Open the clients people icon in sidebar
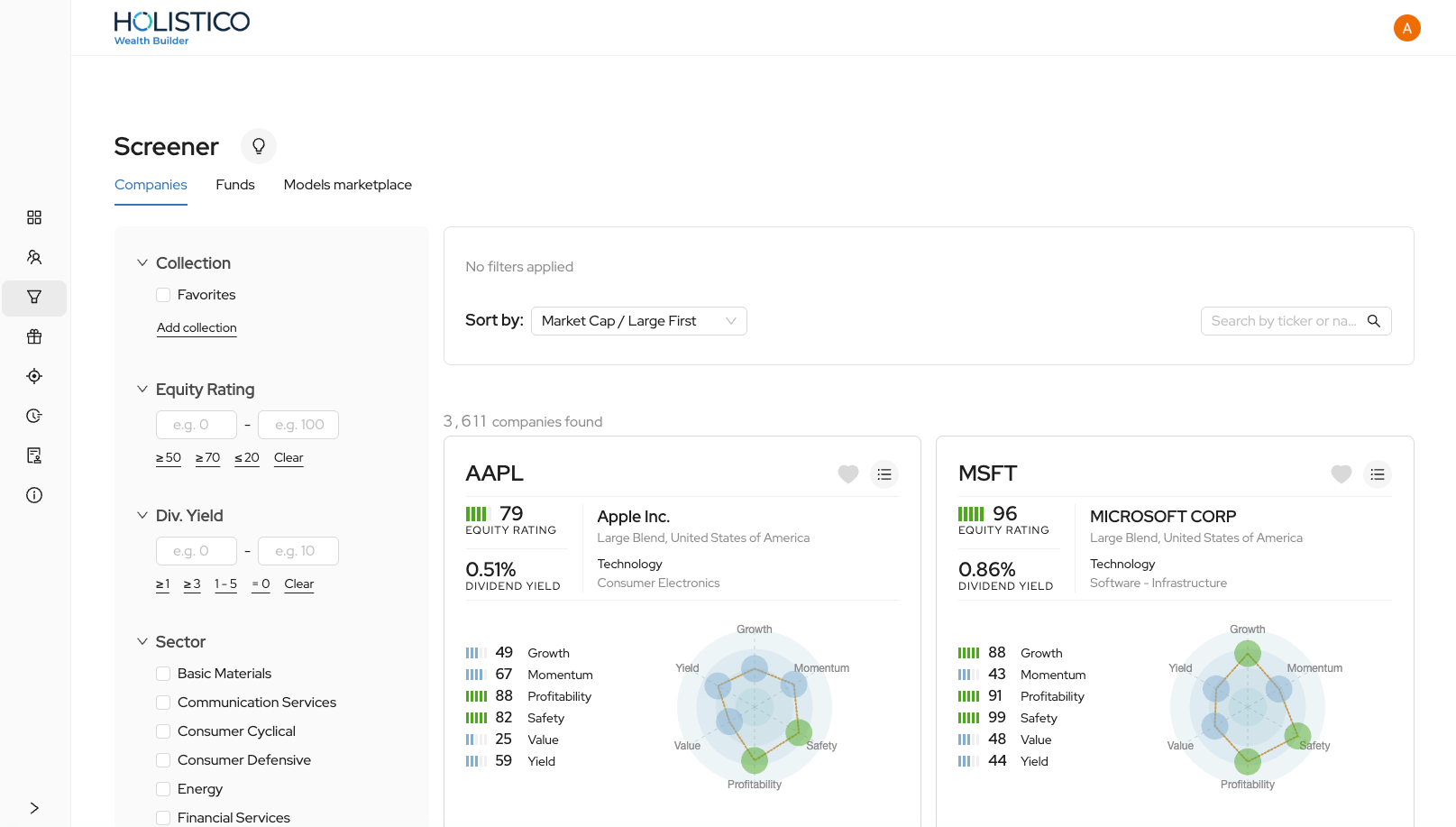The width and height of the screenshot is (1456, 827). pyautogui.click(x=34, y=257)
